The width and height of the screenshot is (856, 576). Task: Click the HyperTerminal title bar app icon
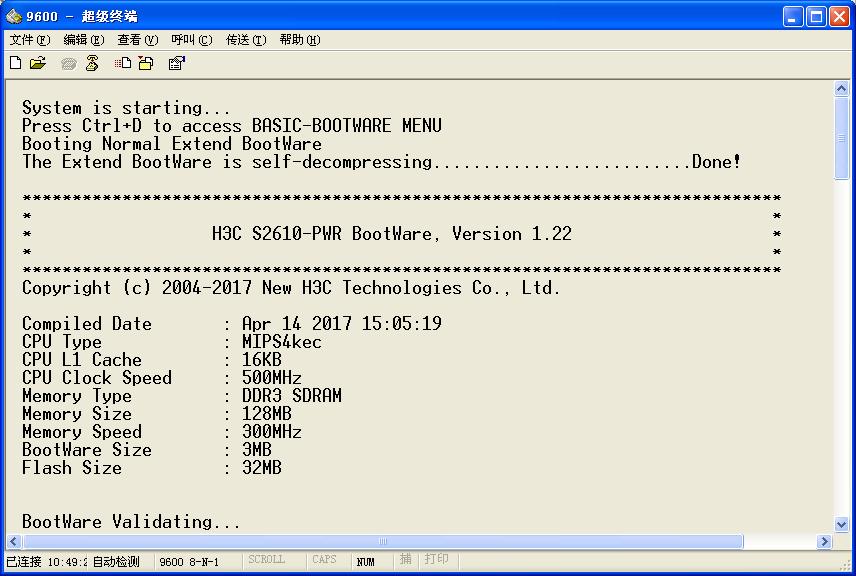click(14, 16)
